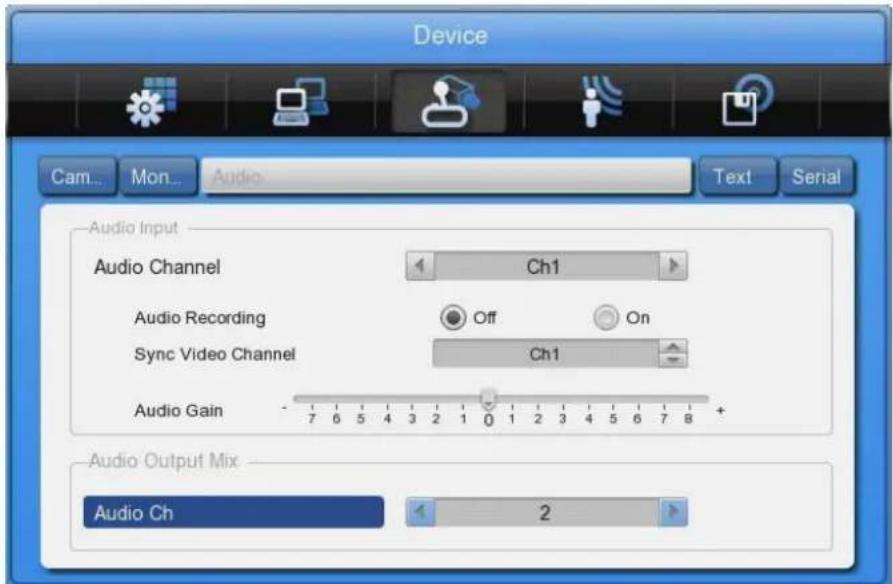Click the Audio Gain slider handle
893x584 pixels.
[488, 399]
